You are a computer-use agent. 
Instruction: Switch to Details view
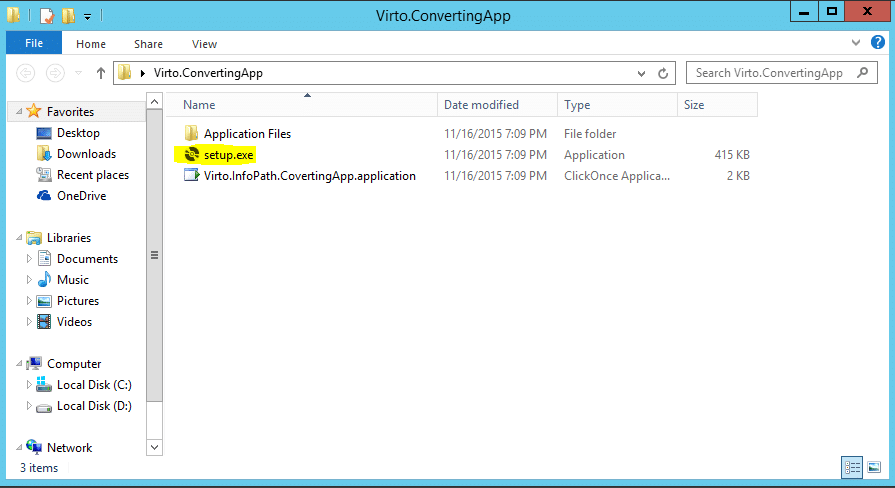852,467
